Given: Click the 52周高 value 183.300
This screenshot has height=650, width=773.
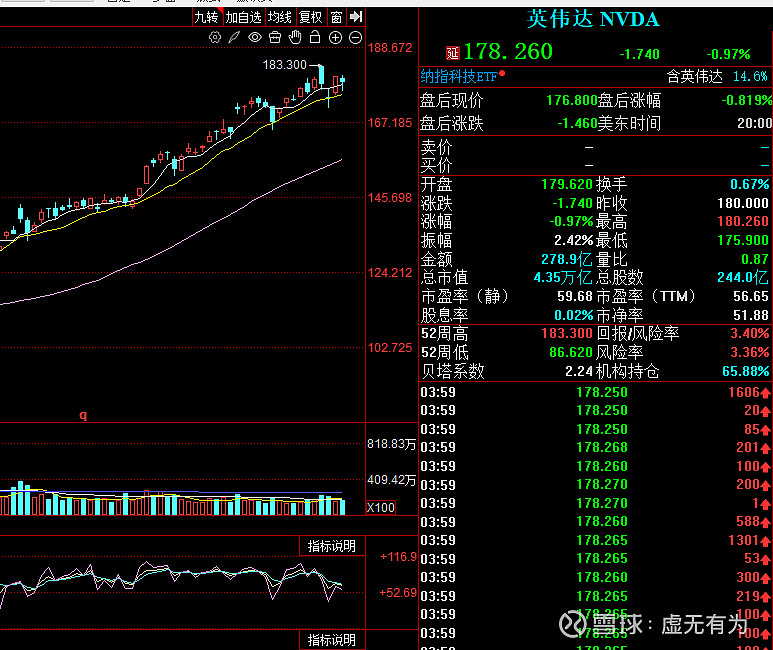Looking at the screenshot, I should point(566,333).
